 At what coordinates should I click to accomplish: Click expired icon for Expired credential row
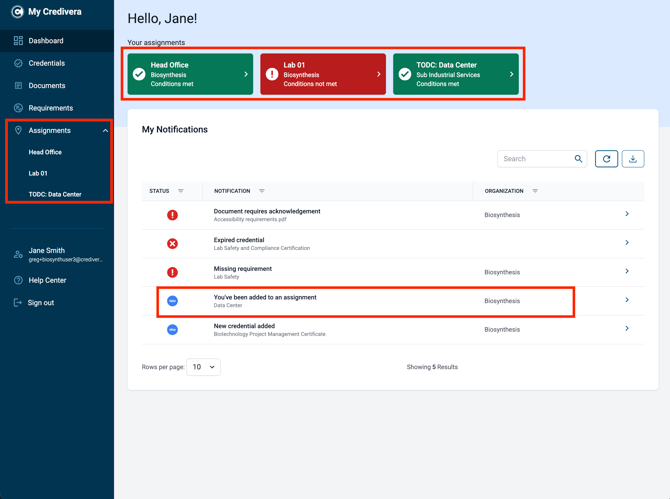172,244
